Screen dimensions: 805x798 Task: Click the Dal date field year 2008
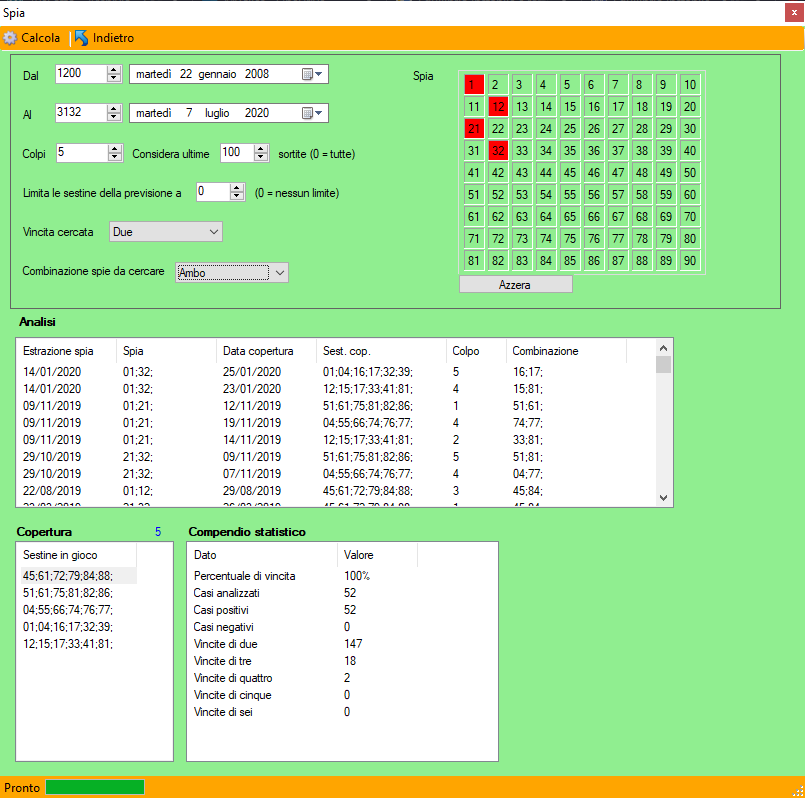(257, 74)
